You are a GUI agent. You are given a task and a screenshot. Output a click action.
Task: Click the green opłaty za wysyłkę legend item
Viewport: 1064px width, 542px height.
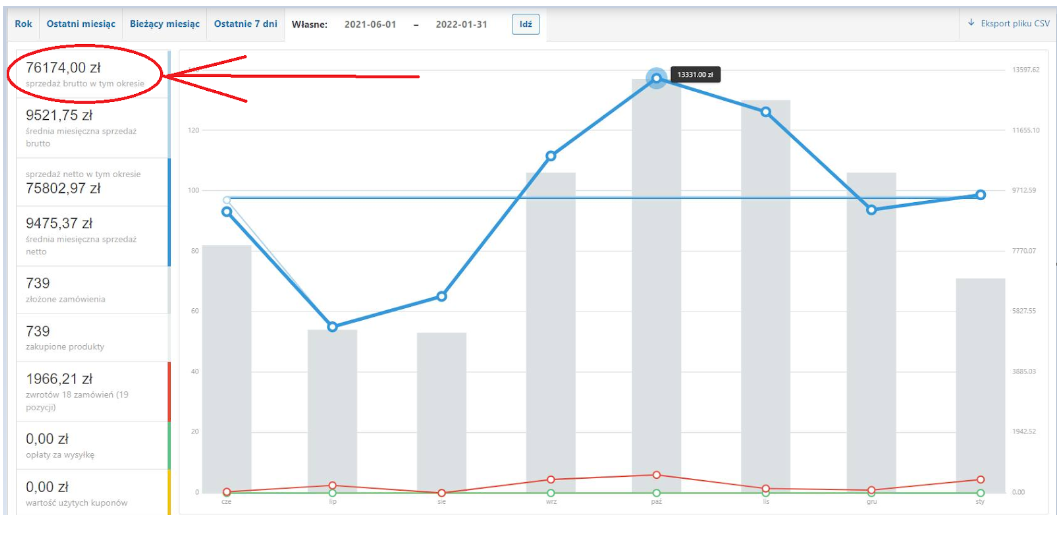tap(93, 445)
